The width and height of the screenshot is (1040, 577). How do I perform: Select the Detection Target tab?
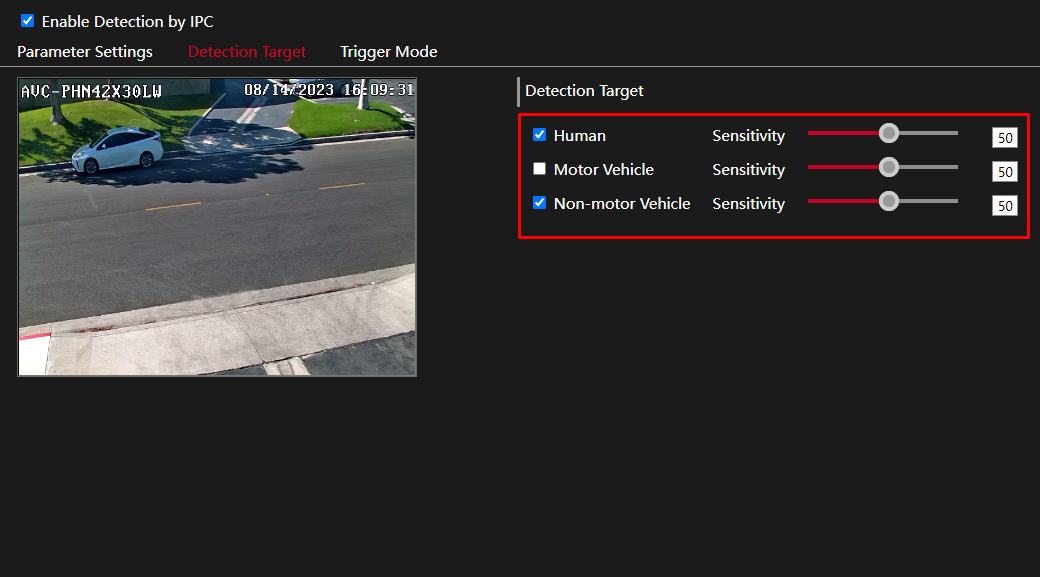[x=247, y=52]
